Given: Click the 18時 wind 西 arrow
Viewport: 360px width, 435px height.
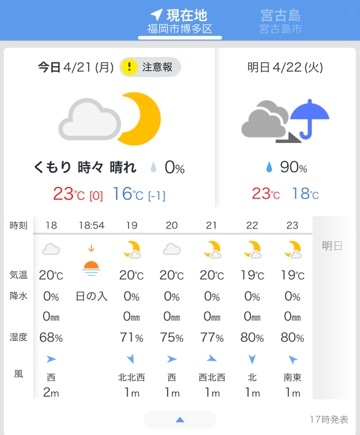Looking at the screenshot, I should coord(51,359).
